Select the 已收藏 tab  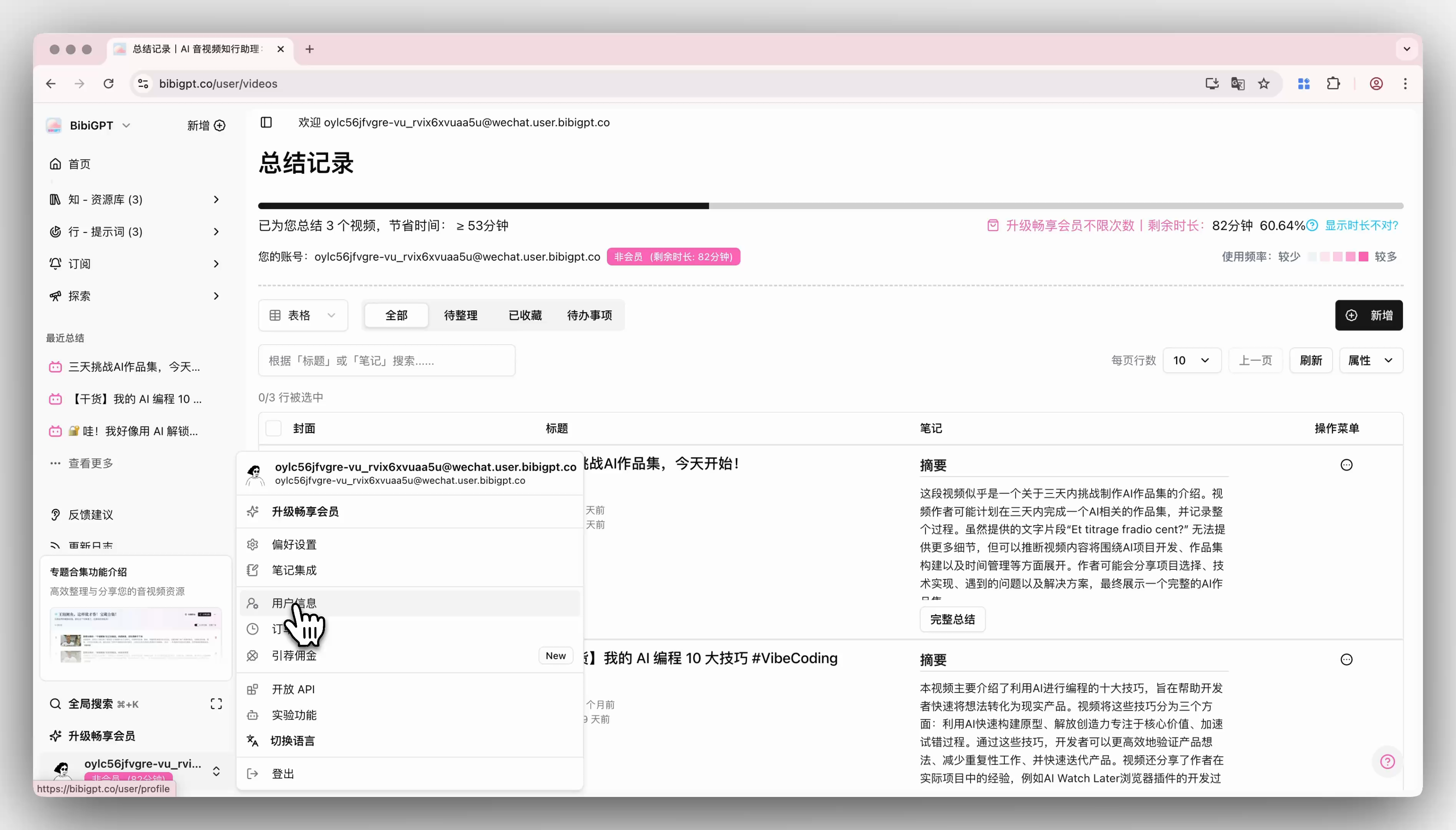click(x=525, y=315)
